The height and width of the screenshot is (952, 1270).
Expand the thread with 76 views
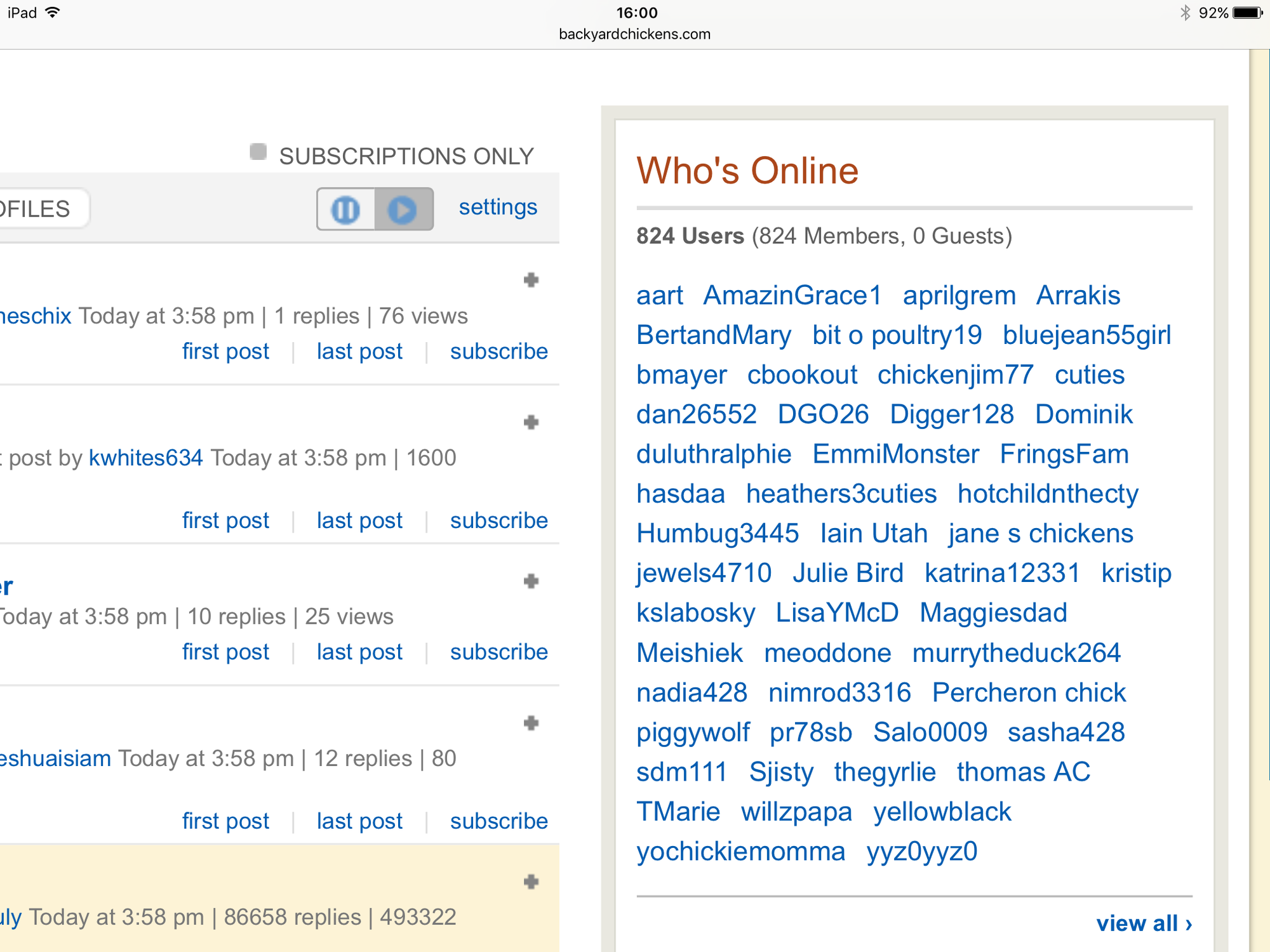point(531,280)
